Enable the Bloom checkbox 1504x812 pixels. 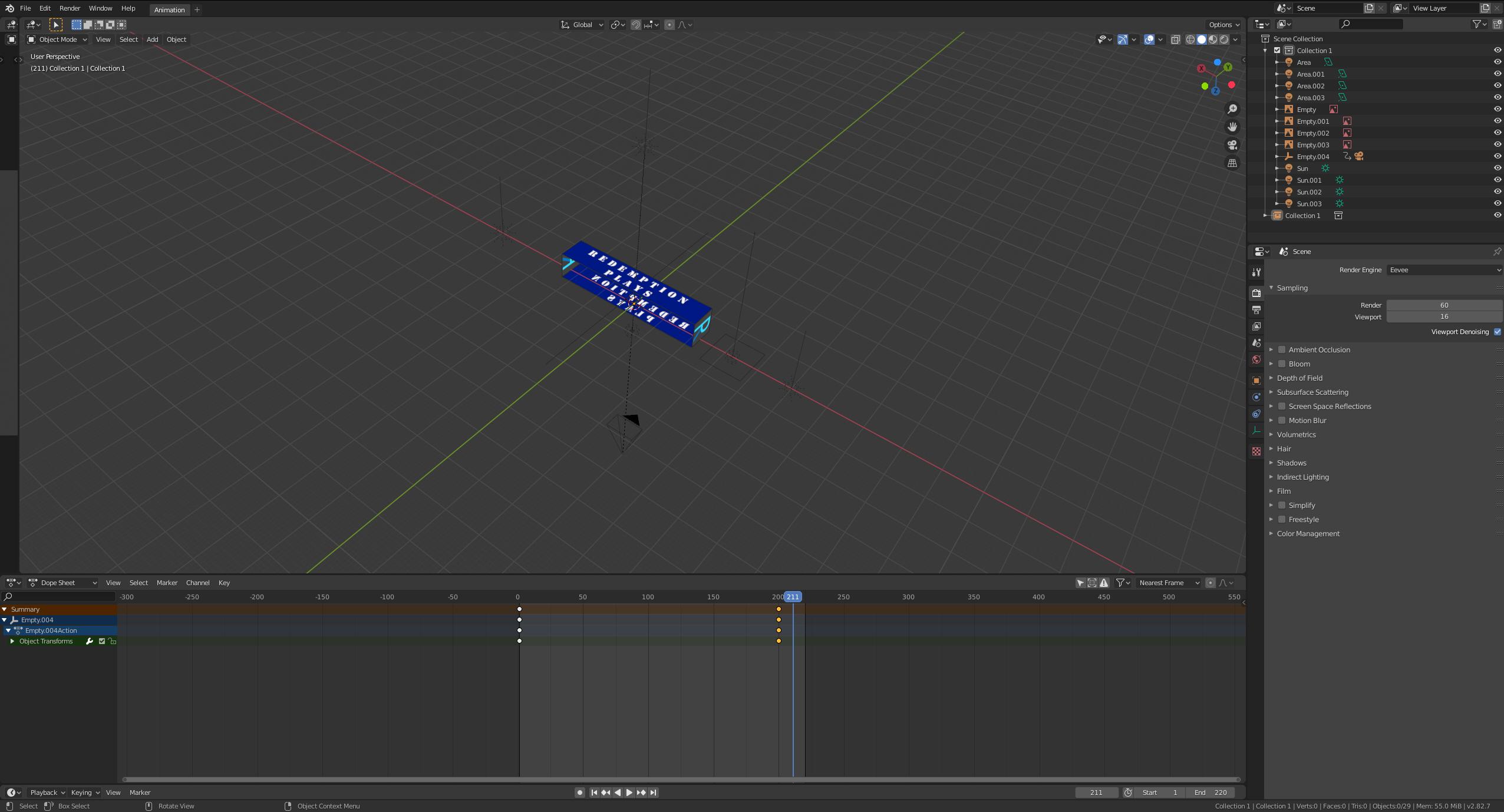1283,364
